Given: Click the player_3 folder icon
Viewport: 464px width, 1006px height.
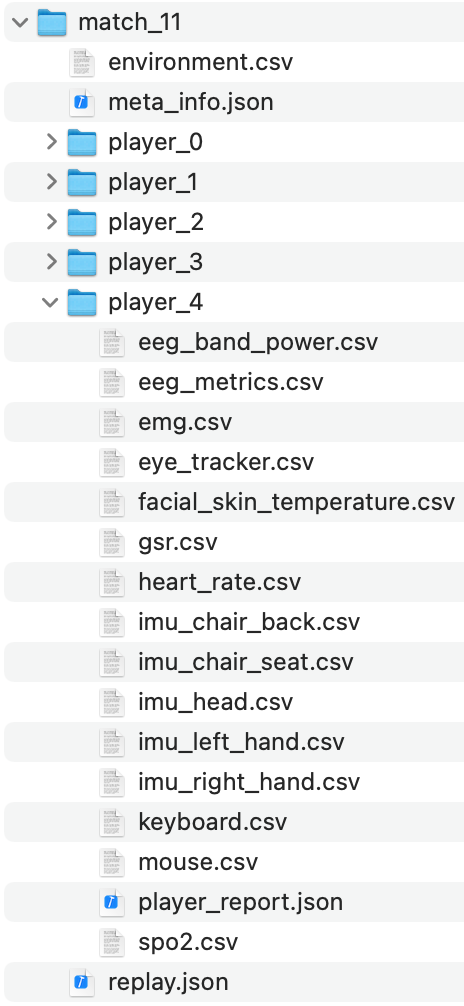Looking at the screenshot, I should 82,262.
